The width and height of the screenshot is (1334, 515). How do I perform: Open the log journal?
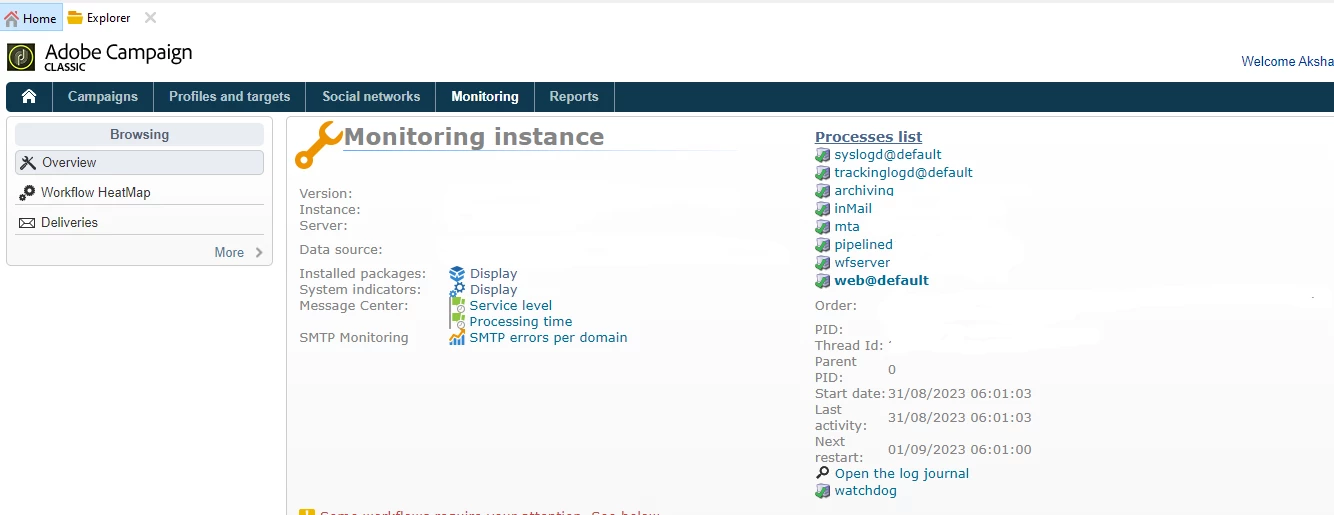tap(902, 473)
